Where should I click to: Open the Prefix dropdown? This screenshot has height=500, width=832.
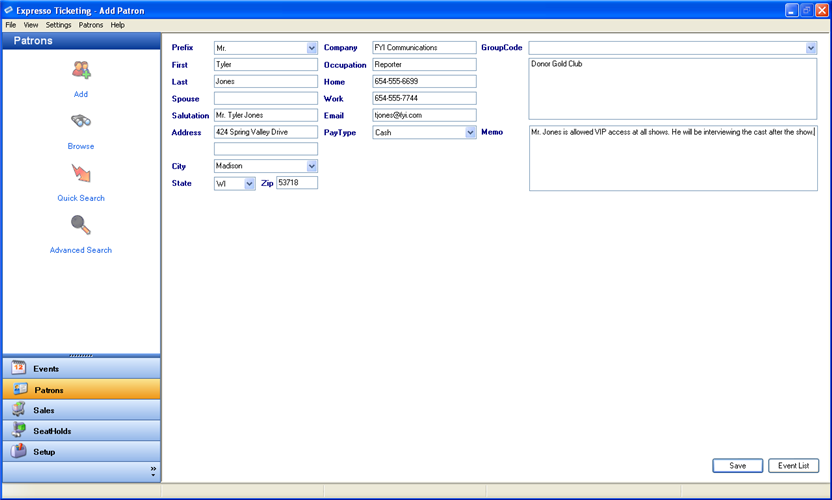pos(311,48)
